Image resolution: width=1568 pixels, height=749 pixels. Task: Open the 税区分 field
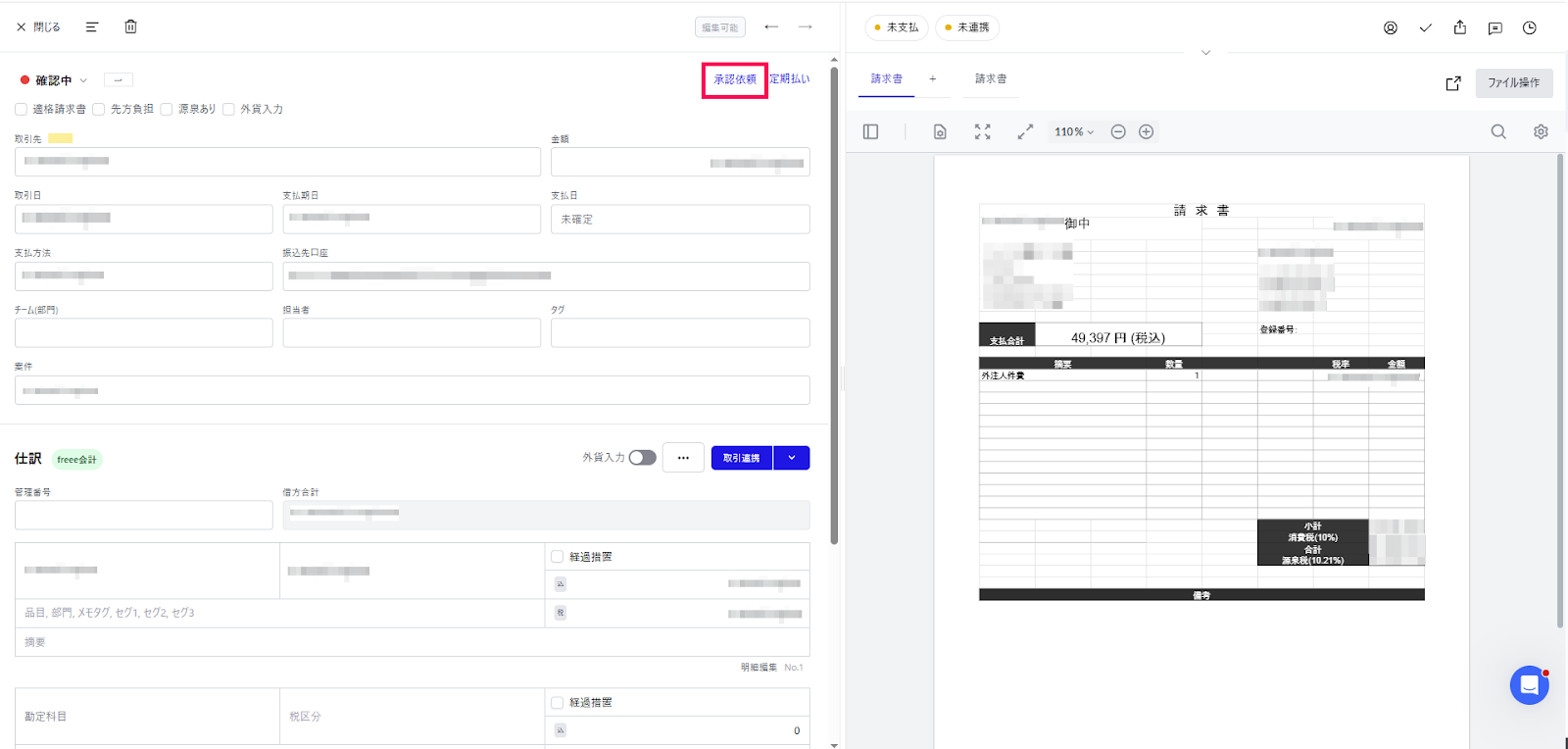(x=413, y=717)
